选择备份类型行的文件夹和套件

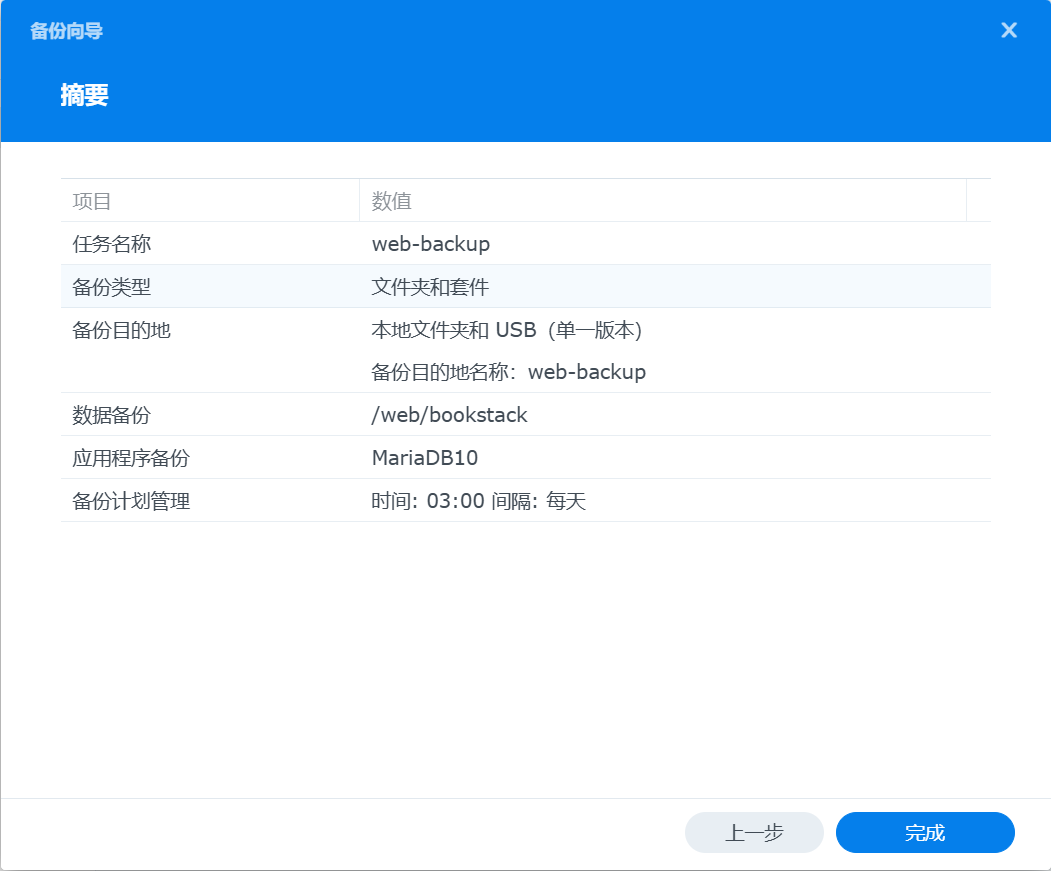point(420,286)
